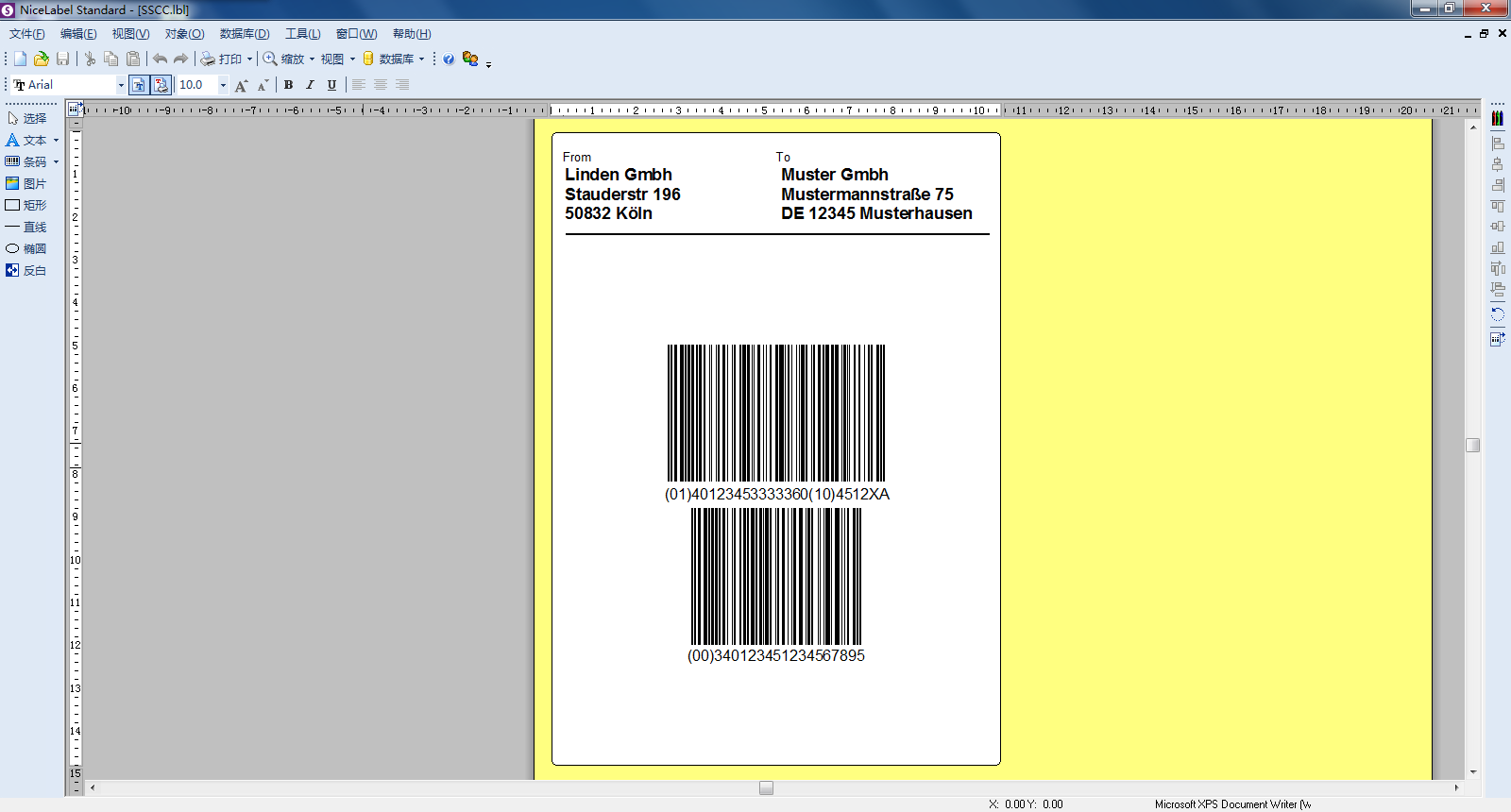This screenshot has width=1511, height=812.
Task: Activate the Inverse (反白) tool
Action: point(26,270)
